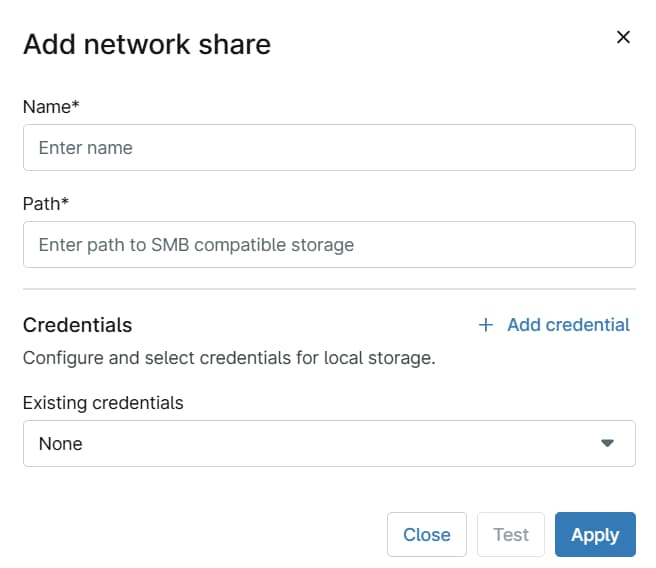Select the None value in credentials combo
The width and height of the screenshot is (656, 568).
61,444
